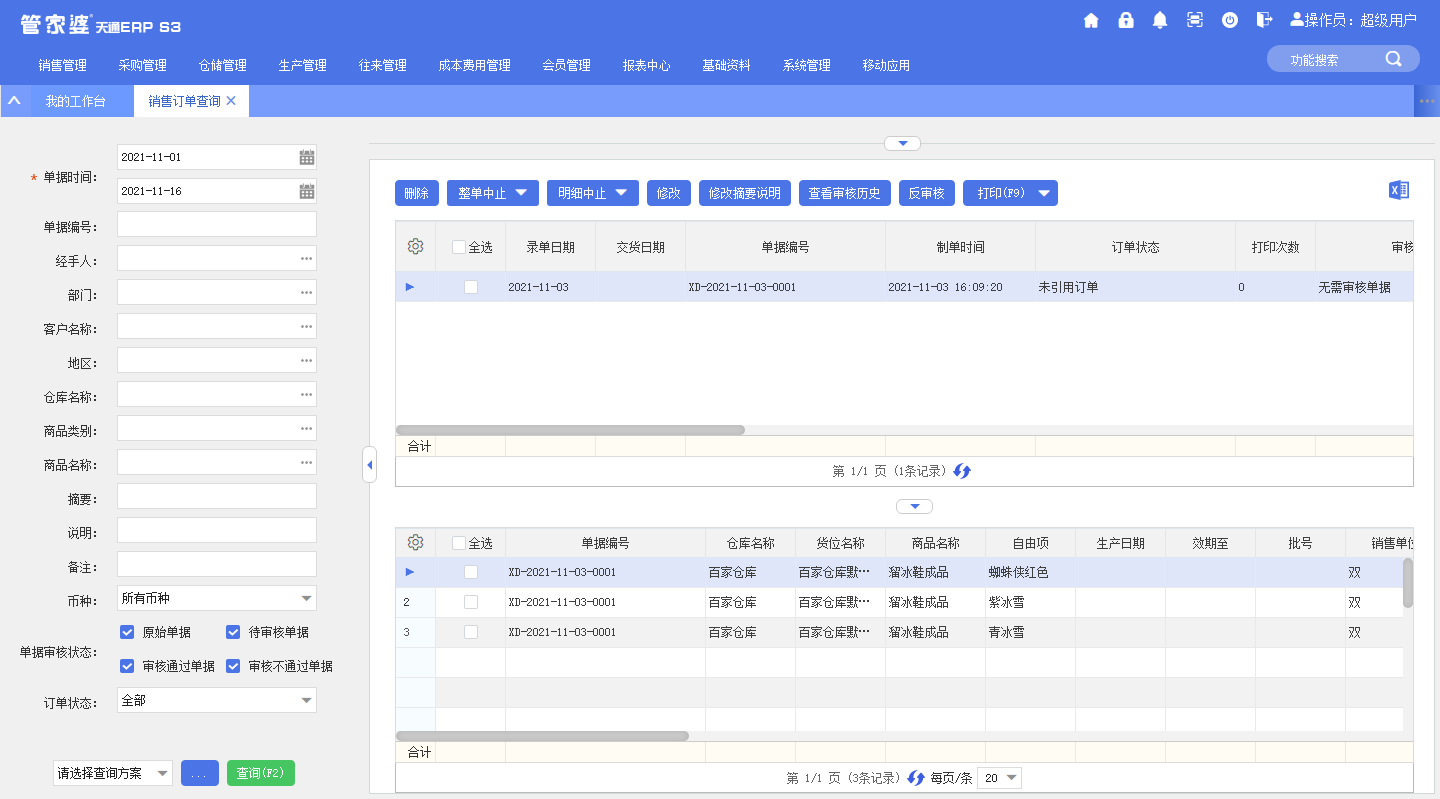Expand the 订单状态 dropdown
This screenshot has width=1440, height=799.
click(307, 701)
